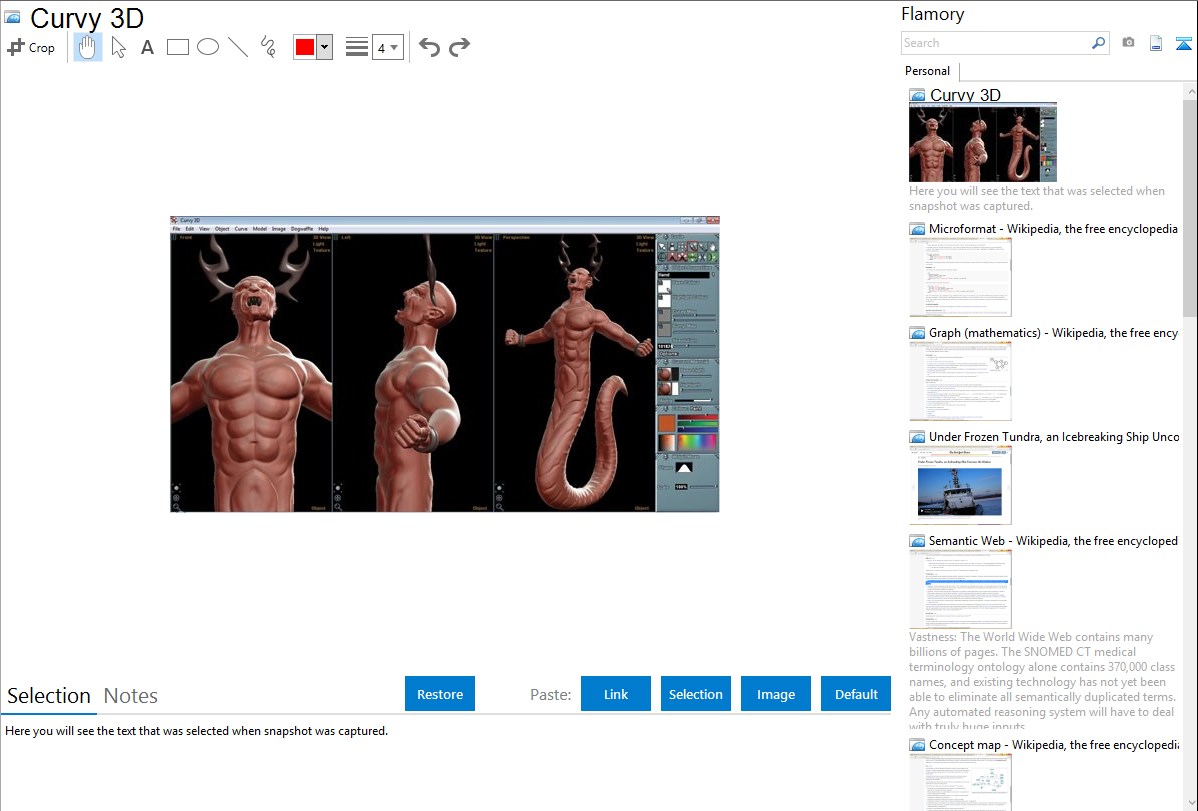The image size is (1198, 811).
Task: Pick the ellipse shape tool
Action: (x=208, y=47)
